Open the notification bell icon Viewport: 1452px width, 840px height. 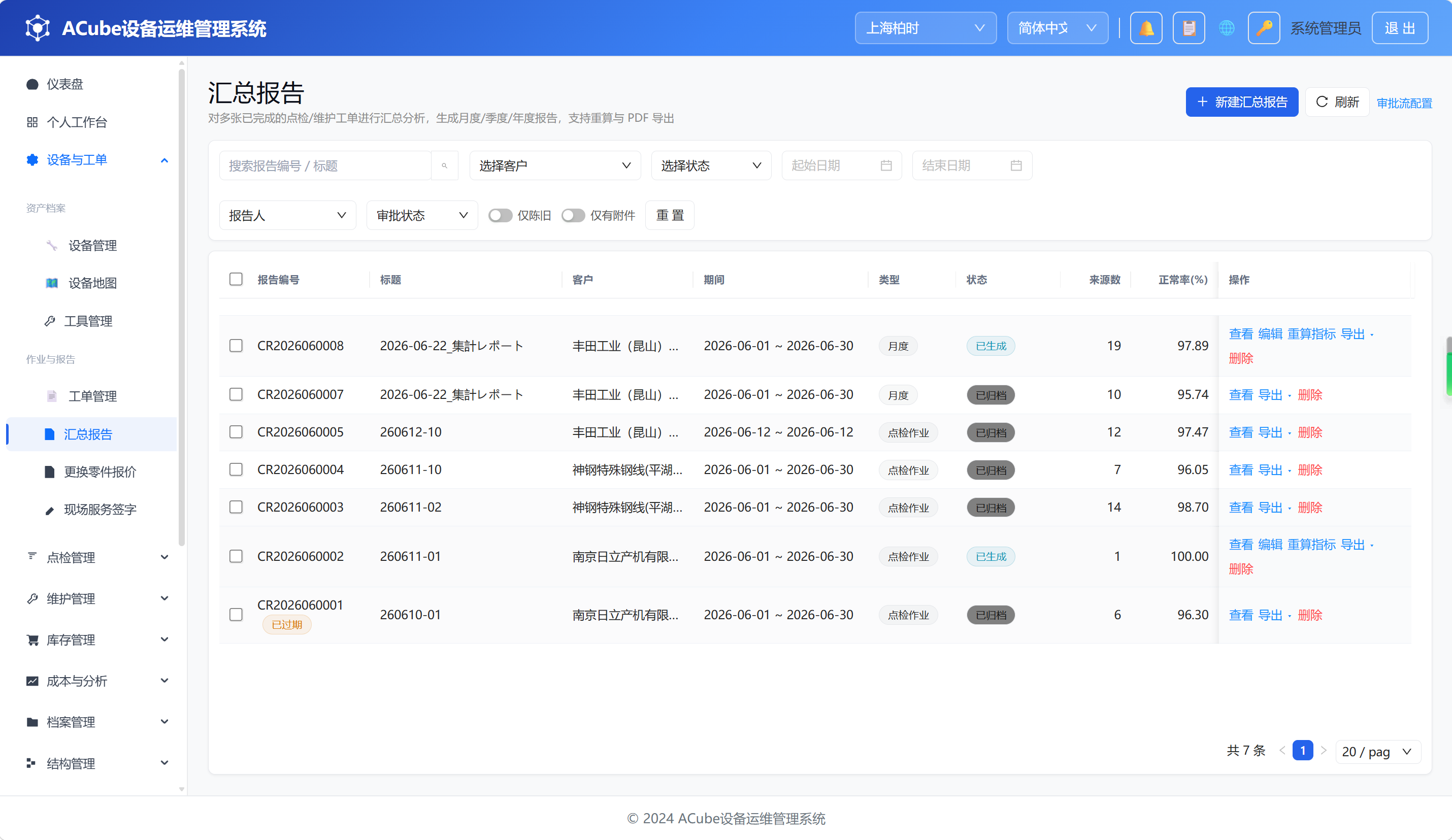click(1146, 27)
